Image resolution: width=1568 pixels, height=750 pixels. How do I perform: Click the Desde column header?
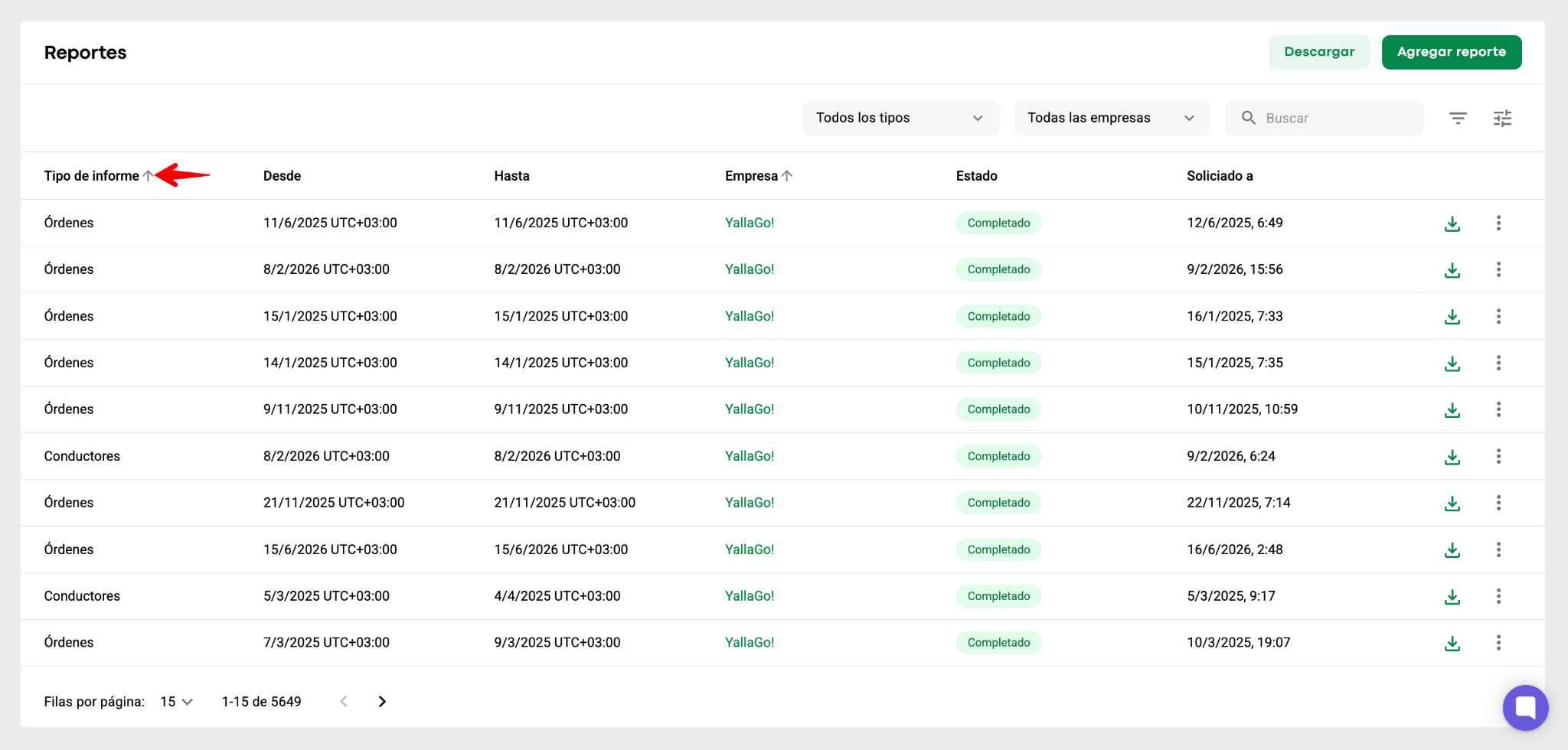point(282,176)
